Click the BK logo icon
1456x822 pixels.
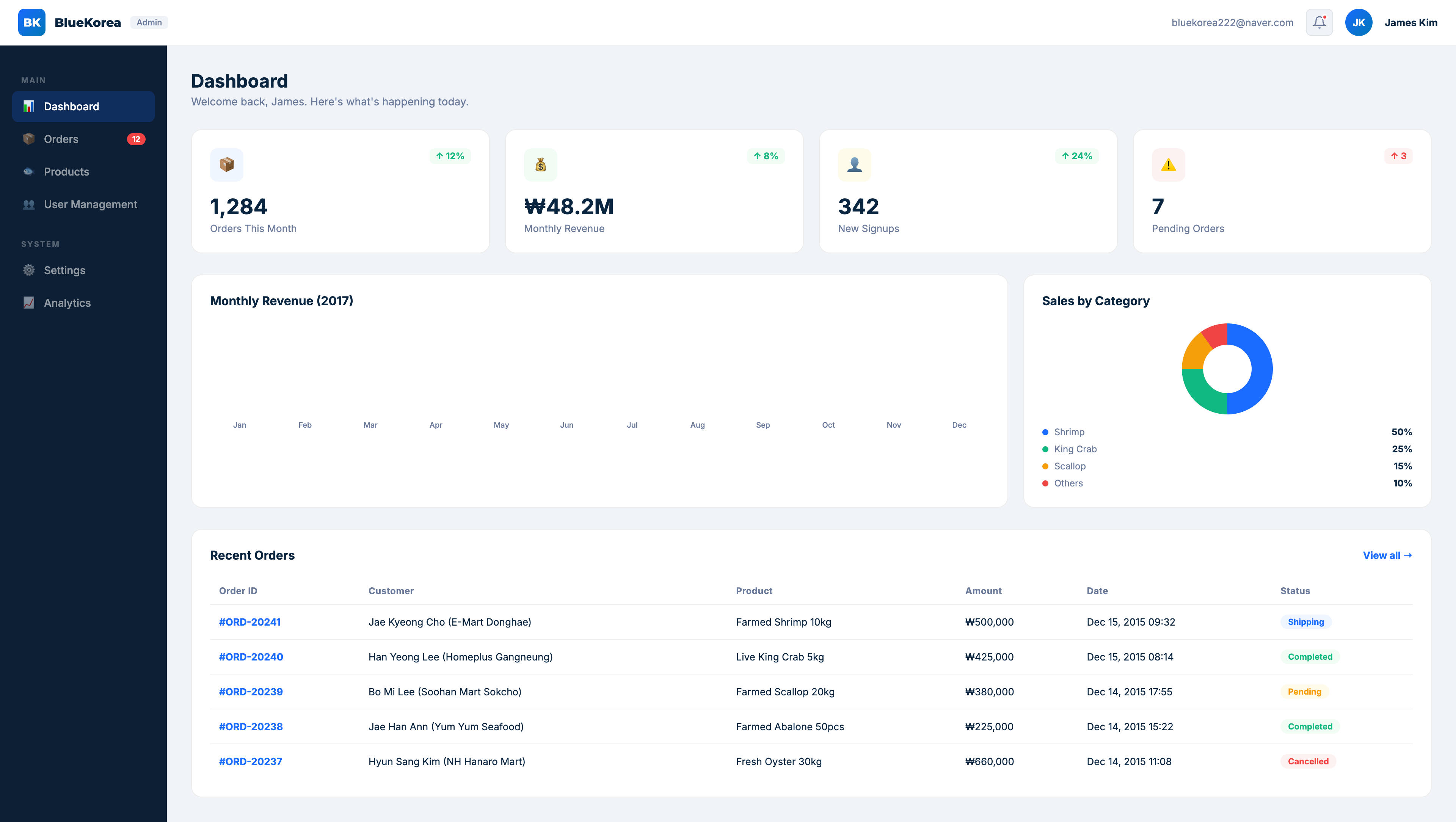(x=31, y=23)
